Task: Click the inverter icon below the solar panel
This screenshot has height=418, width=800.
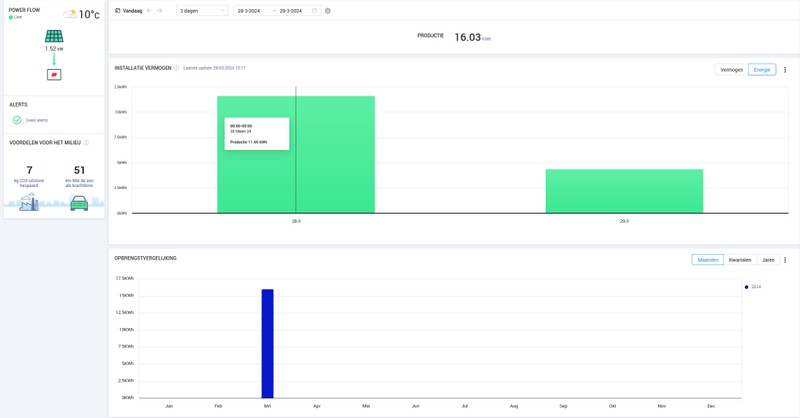Action: [x=54, y=75]
